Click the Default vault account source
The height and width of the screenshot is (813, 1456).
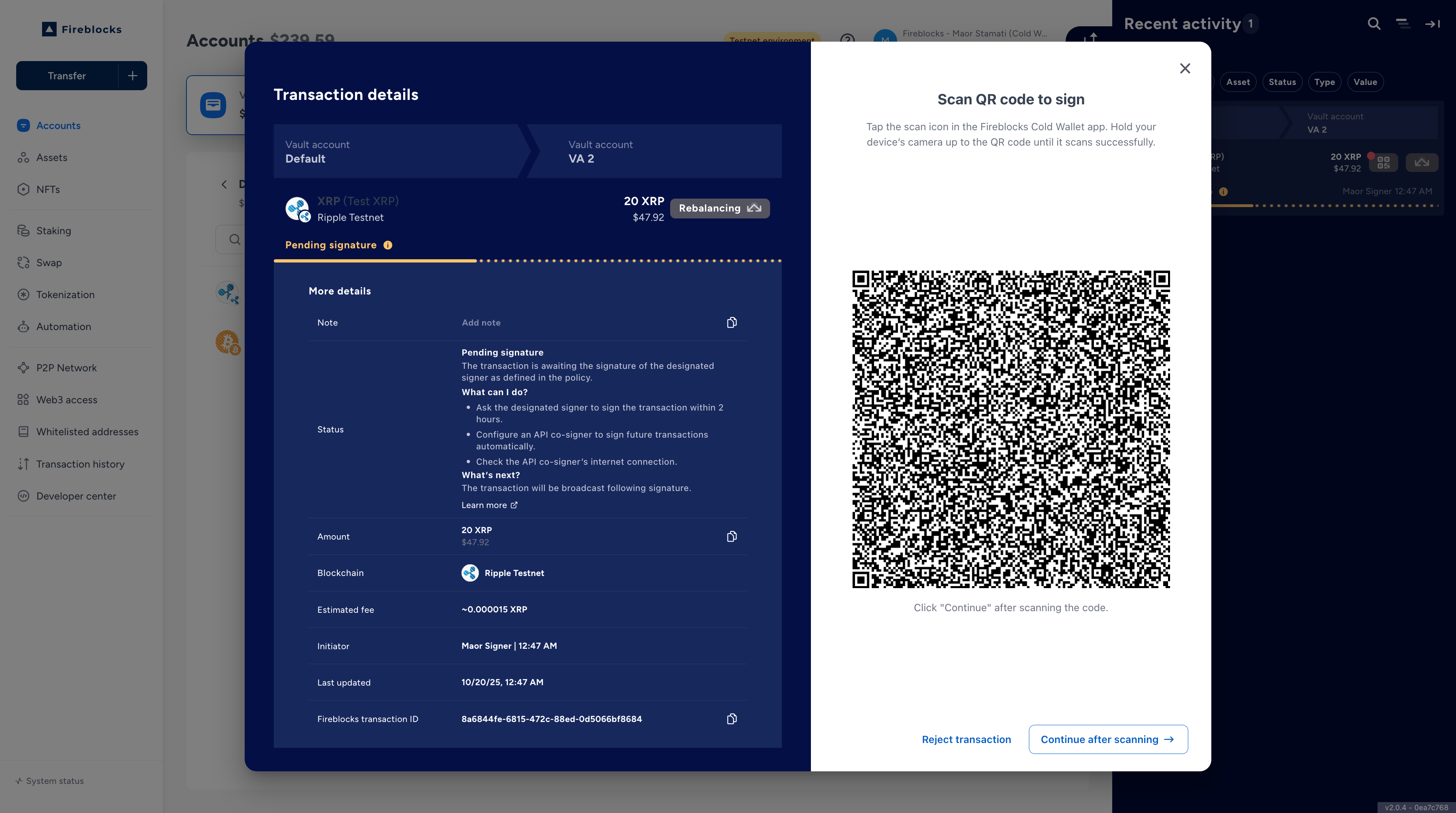396,152
